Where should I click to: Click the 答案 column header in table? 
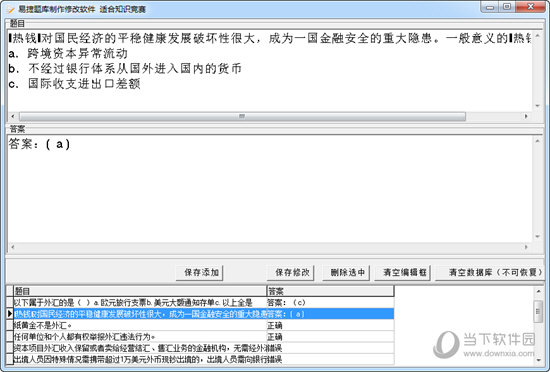click(330, 291)
